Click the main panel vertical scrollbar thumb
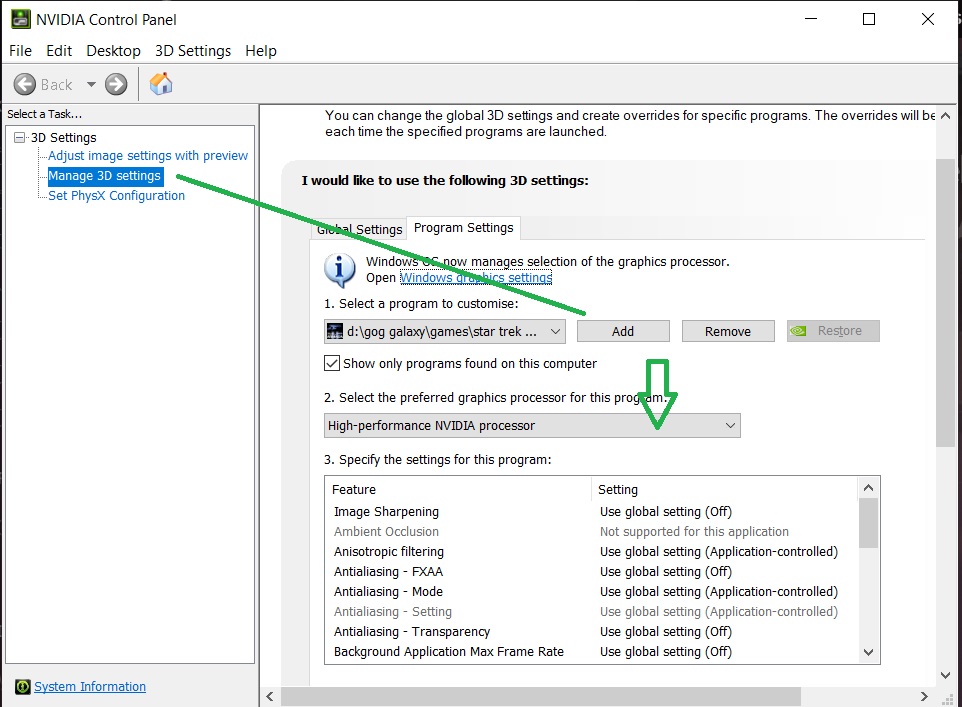The width and height of the screenshot is (962, 707). click(945, 303)
